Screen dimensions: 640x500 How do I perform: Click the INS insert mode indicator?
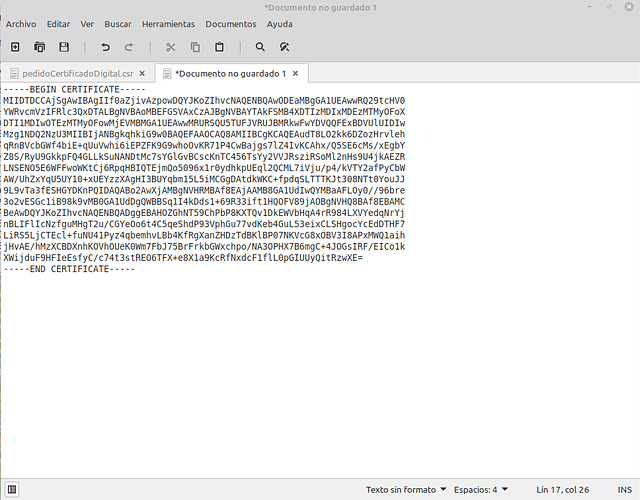(x=624, y=489)
